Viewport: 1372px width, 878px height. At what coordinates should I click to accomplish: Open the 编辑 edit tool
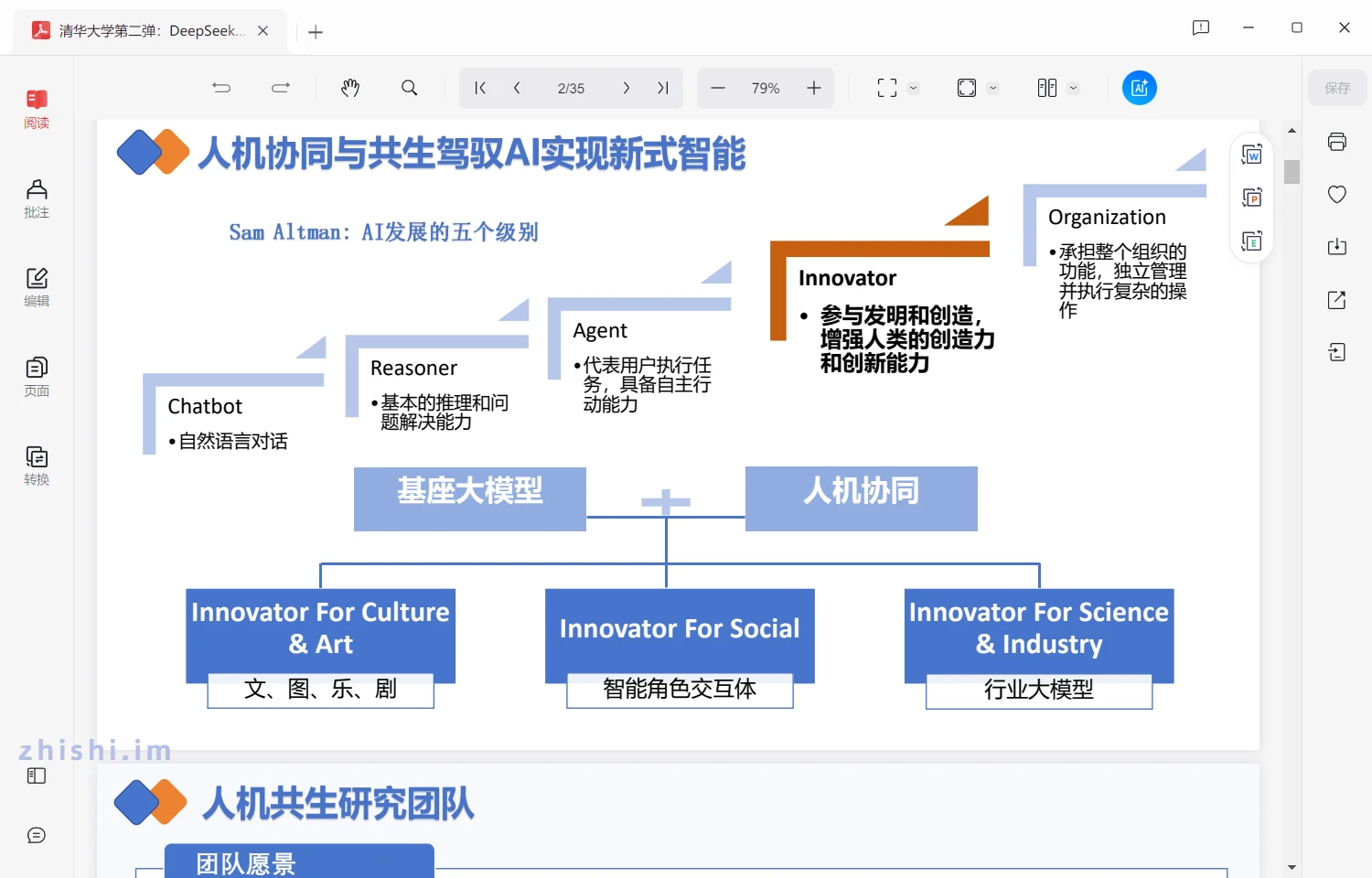pos(37,287)
